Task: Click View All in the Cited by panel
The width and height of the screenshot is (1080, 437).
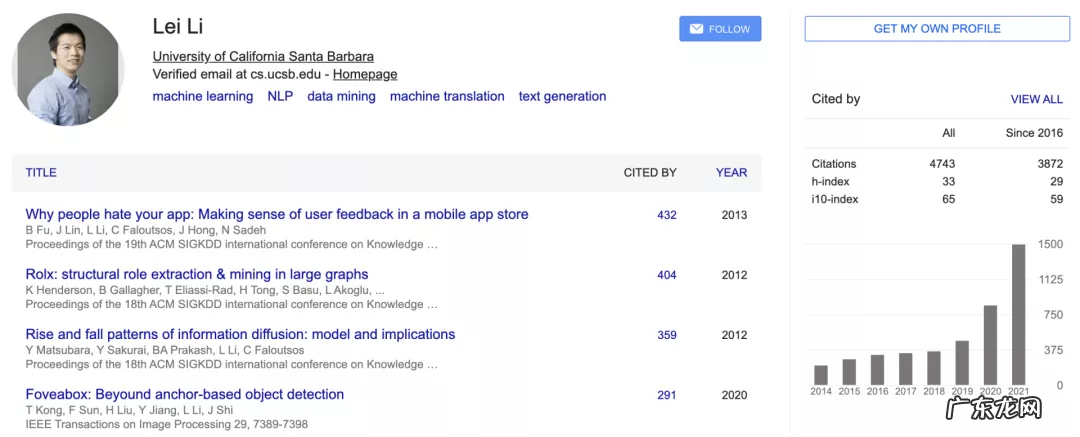Action: tap(1036, 99)
